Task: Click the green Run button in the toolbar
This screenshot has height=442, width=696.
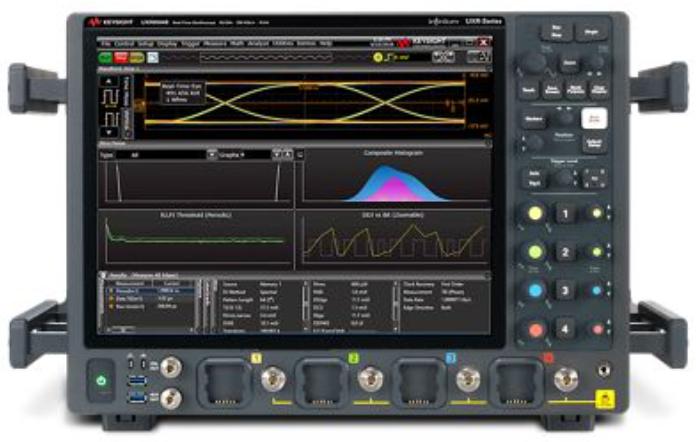Action: pyautogui.click(x=105, y=58)
